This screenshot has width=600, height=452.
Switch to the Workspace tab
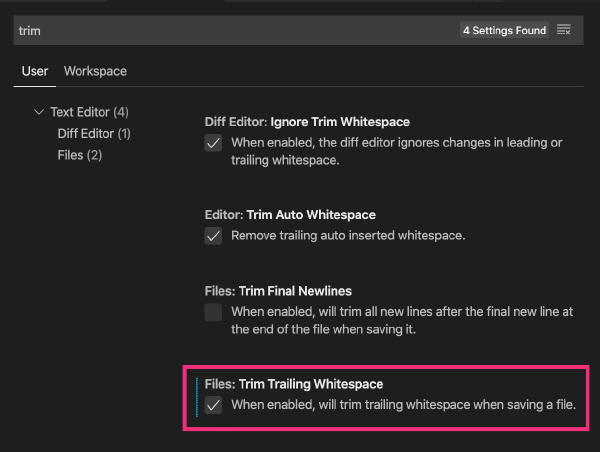click(x=95, y=71)
